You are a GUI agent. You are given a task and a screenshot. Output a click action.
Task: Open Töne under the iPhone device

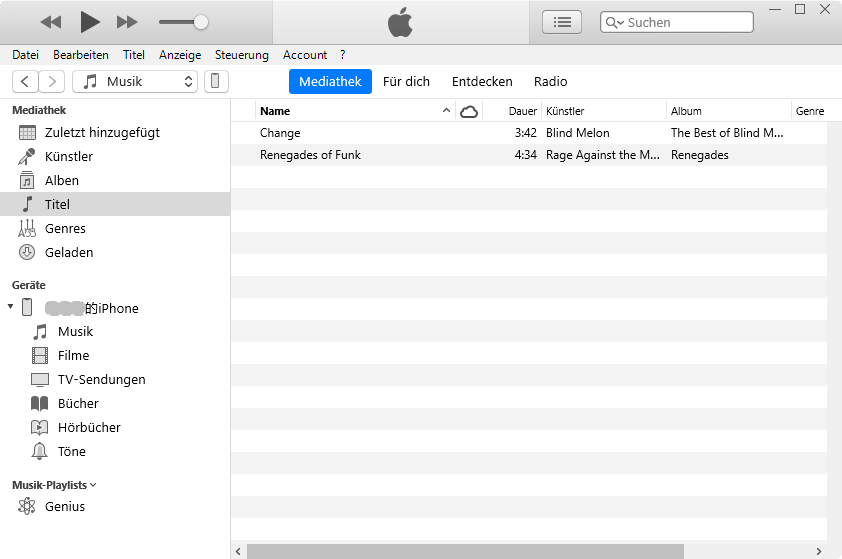pyautogui.click(x=71, y=451)
